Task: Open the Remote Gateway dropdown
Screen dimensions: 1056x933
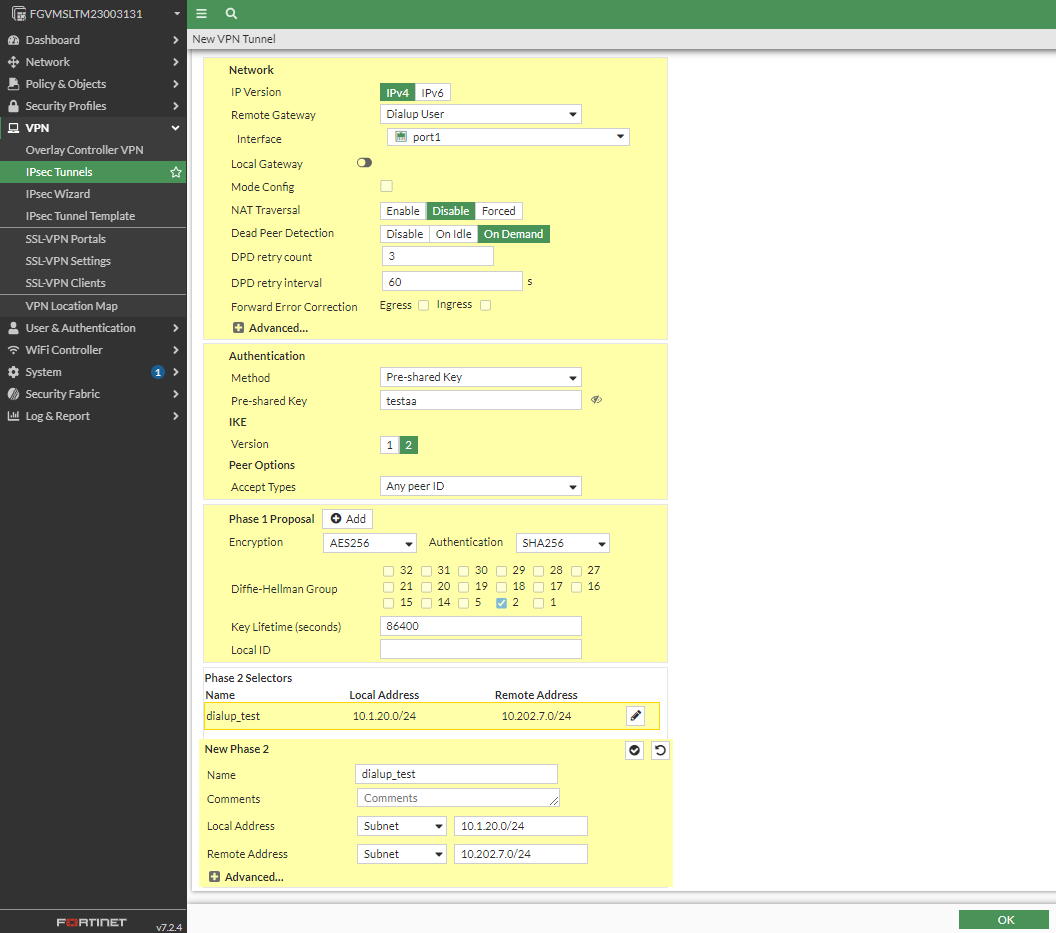Action: click(x=480, y=114)
